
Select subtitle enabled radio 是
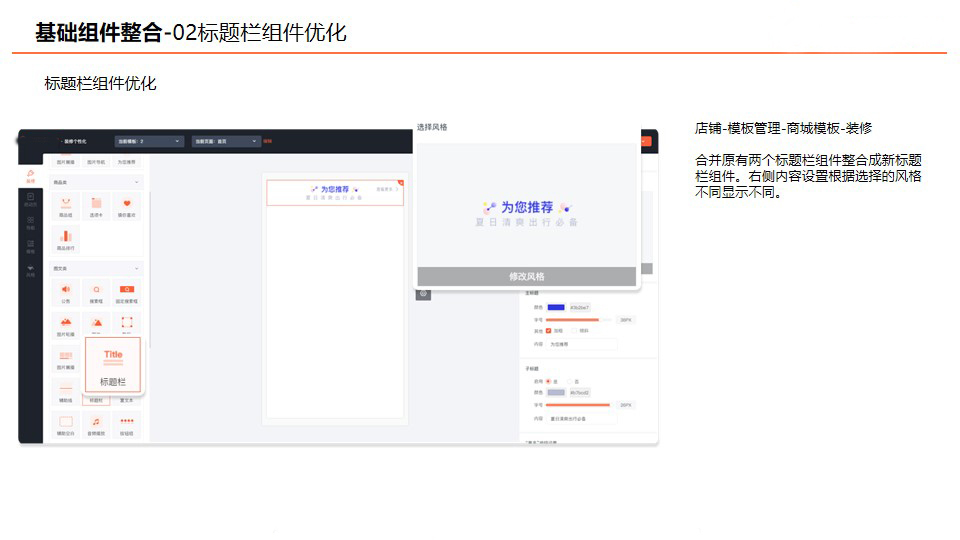(549, 381)
